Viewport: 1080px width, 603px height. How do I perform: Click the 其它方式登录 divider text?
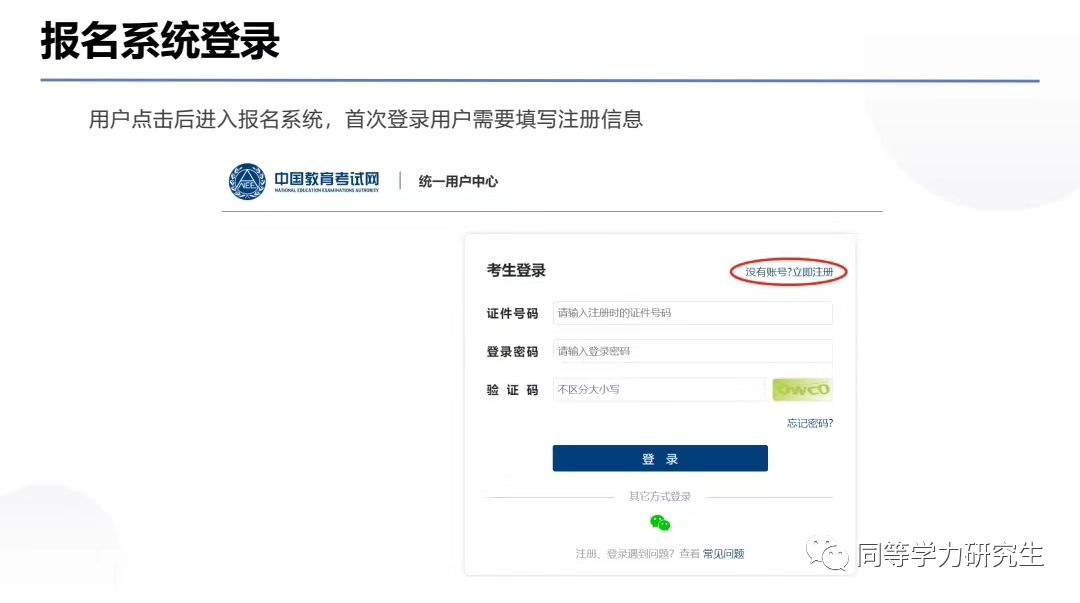[x=660, y=497]
